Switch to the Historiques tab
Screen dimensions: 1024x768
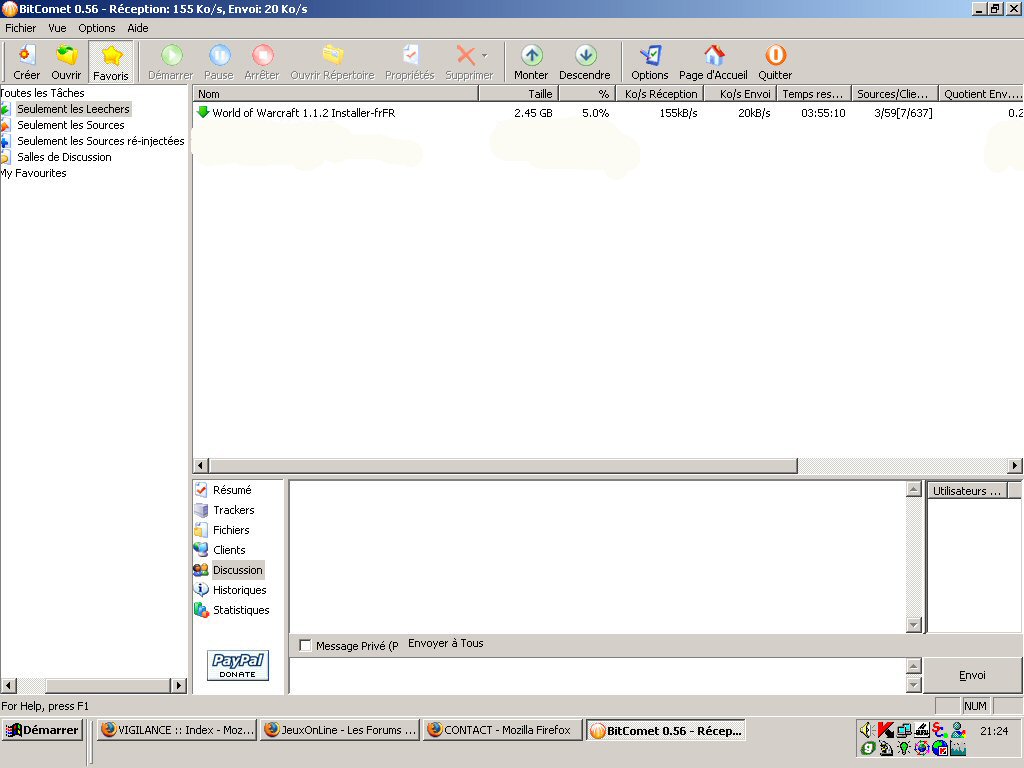(x=240, y=590)
